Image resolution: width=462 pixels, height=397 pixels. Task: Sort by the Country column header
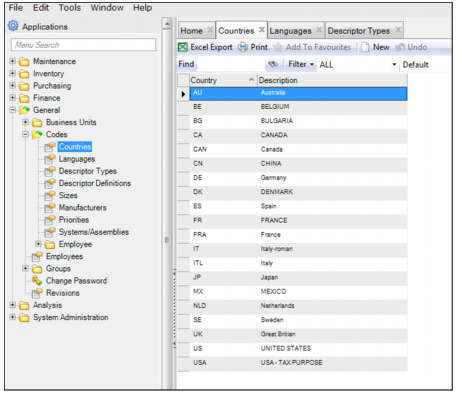[x=223, y=80]
